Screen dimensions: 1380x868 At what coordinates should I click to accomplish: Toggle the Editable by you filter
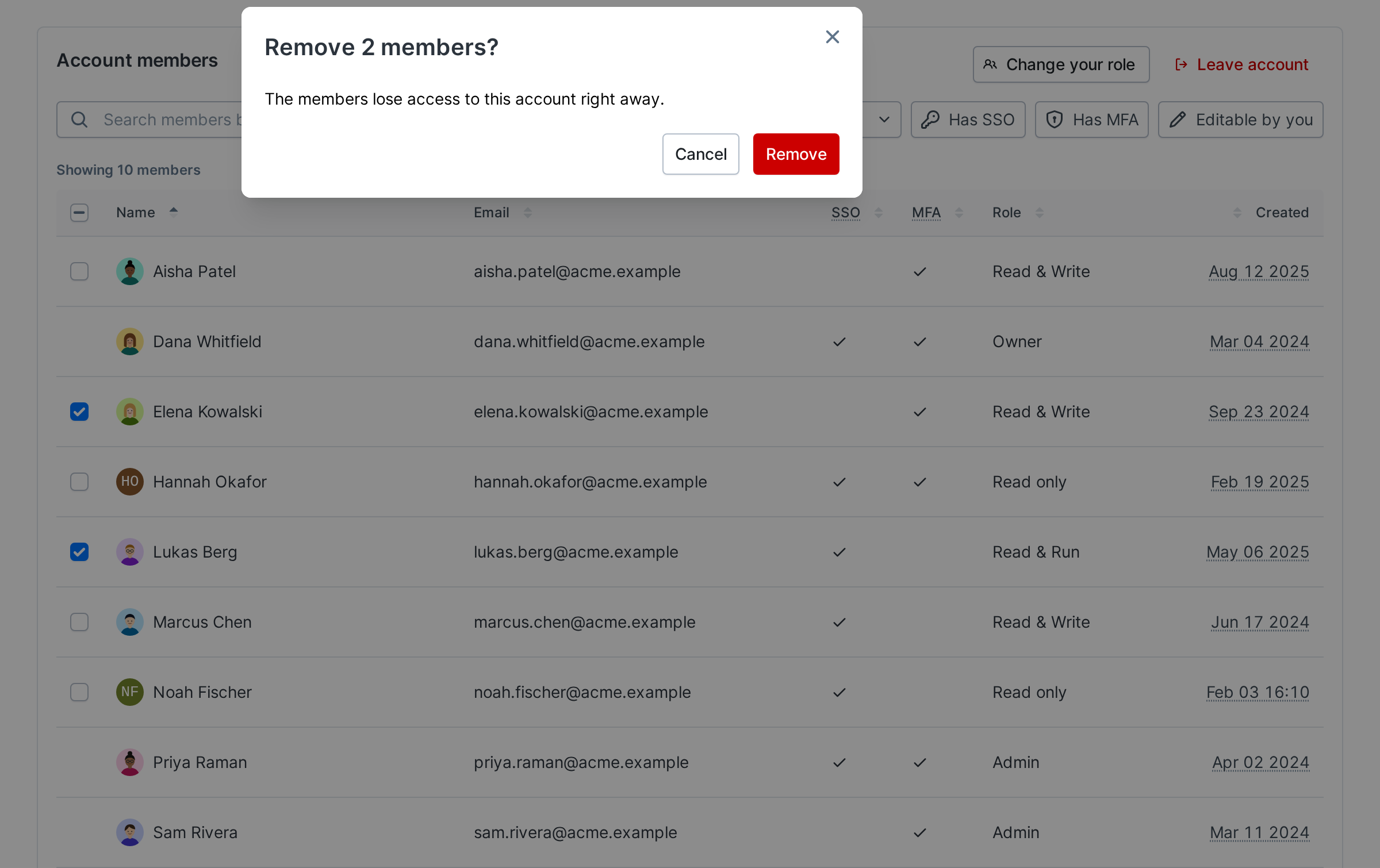[x=1240, y=120]
